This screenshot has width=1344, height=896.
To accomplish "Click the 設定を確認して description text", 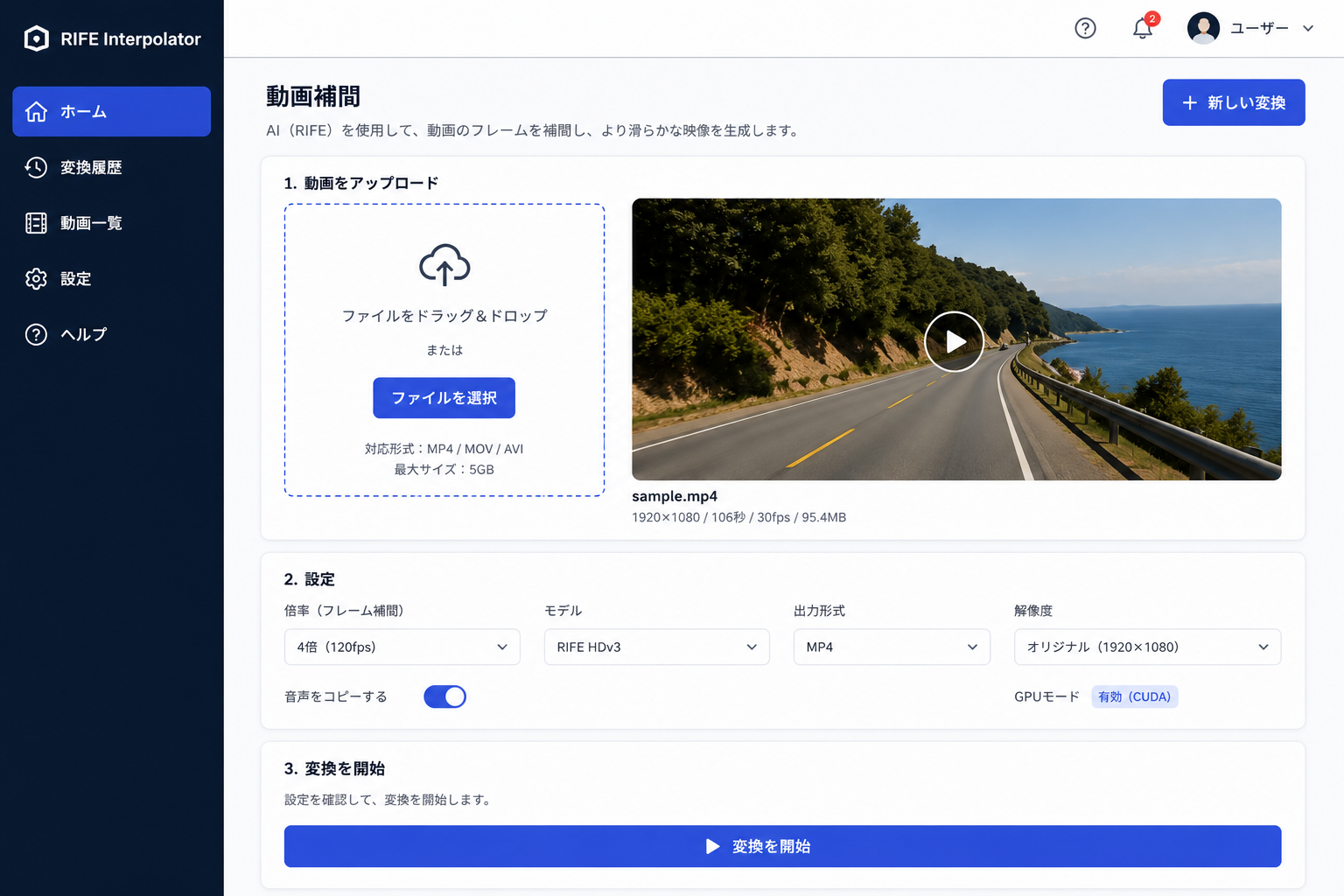I will (388, 800).
